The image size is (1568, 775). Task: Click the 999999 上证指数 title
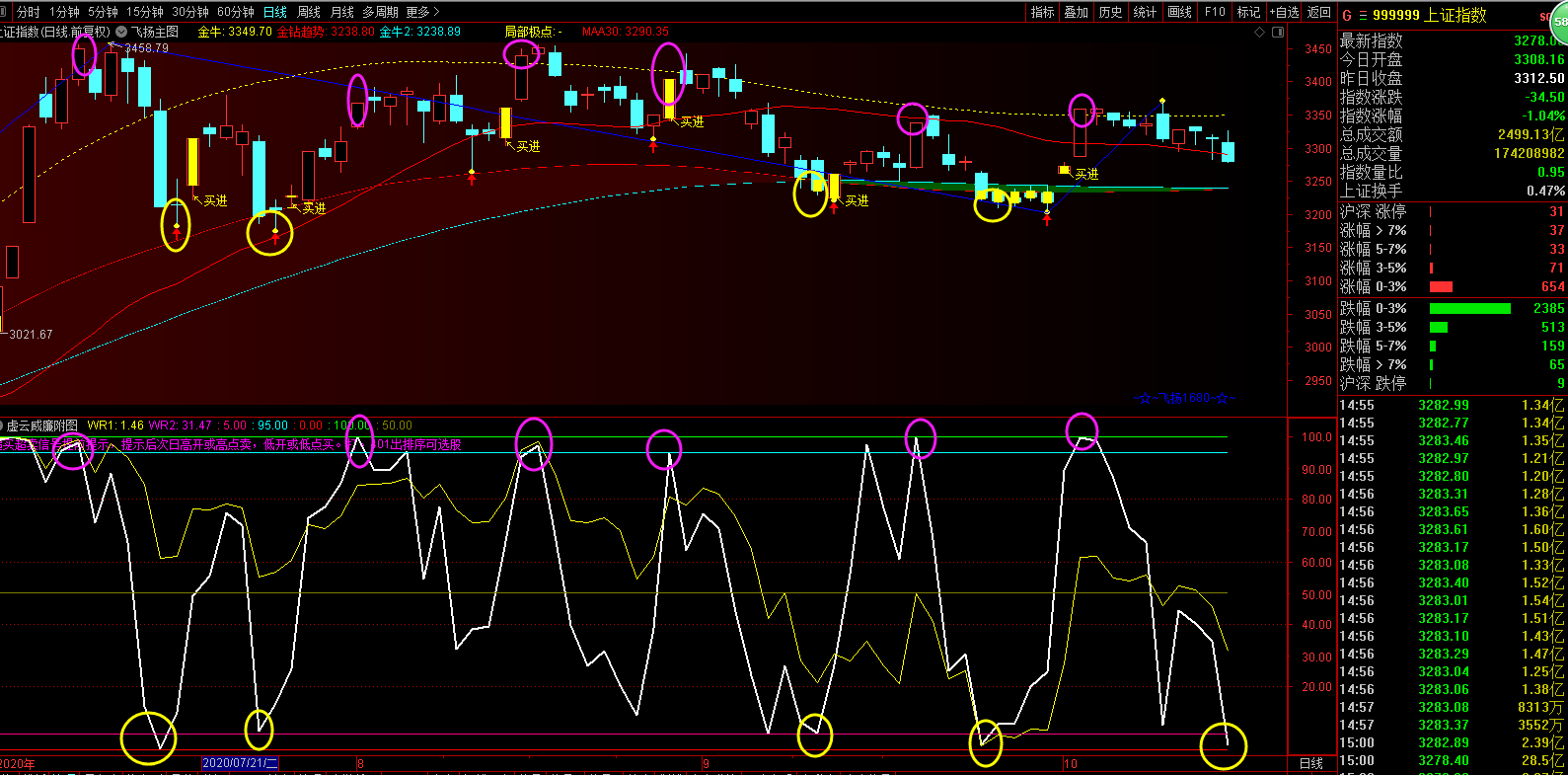pos(1430,15)
